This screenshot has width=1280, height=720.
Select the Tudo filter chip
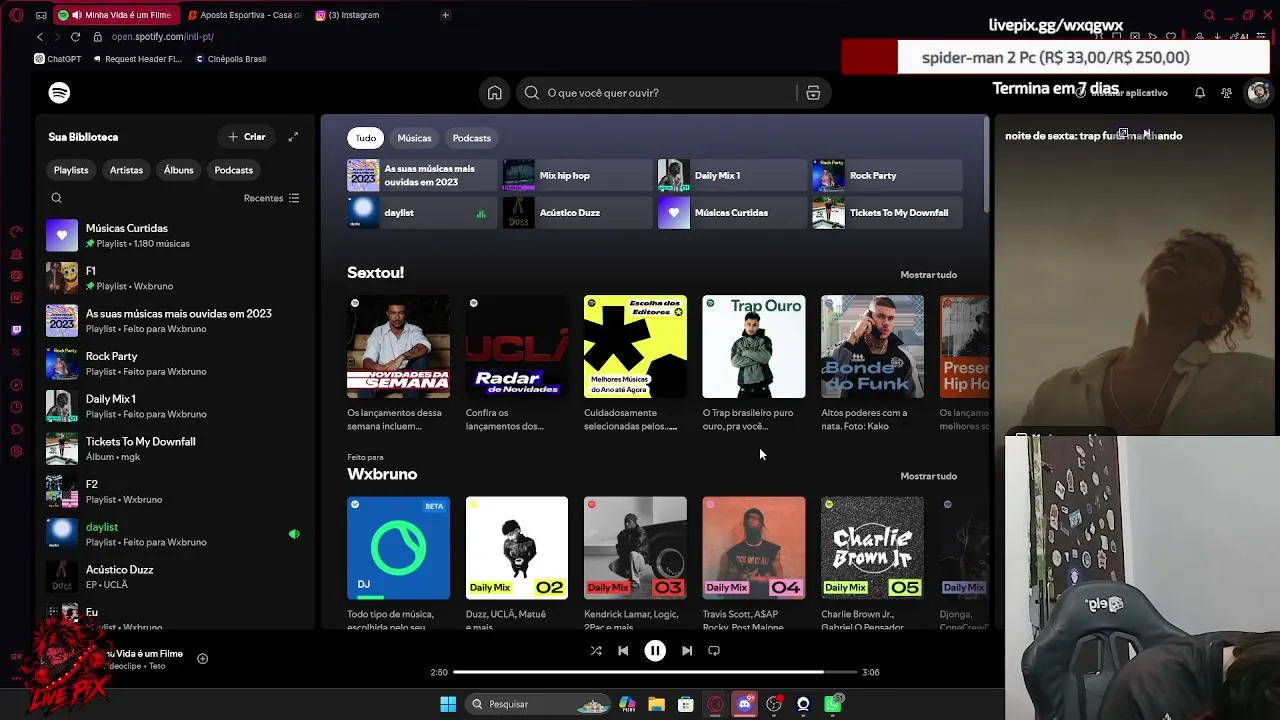(x=366, y=138)
